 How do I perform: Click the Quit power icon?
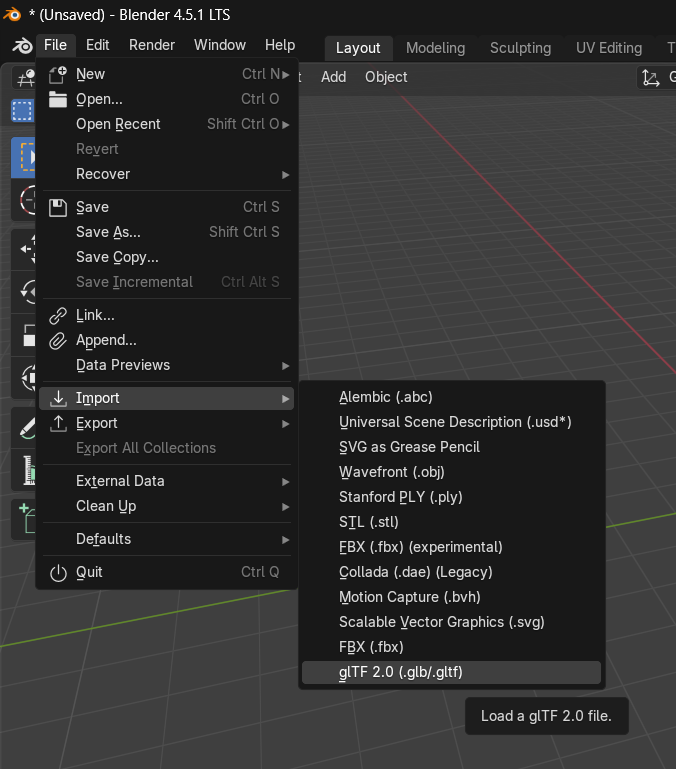pos(58,573)
